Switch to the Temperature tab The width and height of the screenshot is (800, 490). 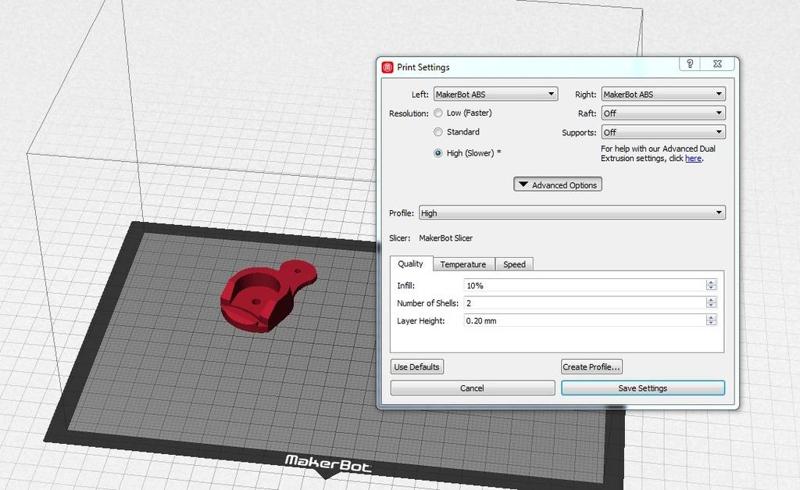(463, 264)
